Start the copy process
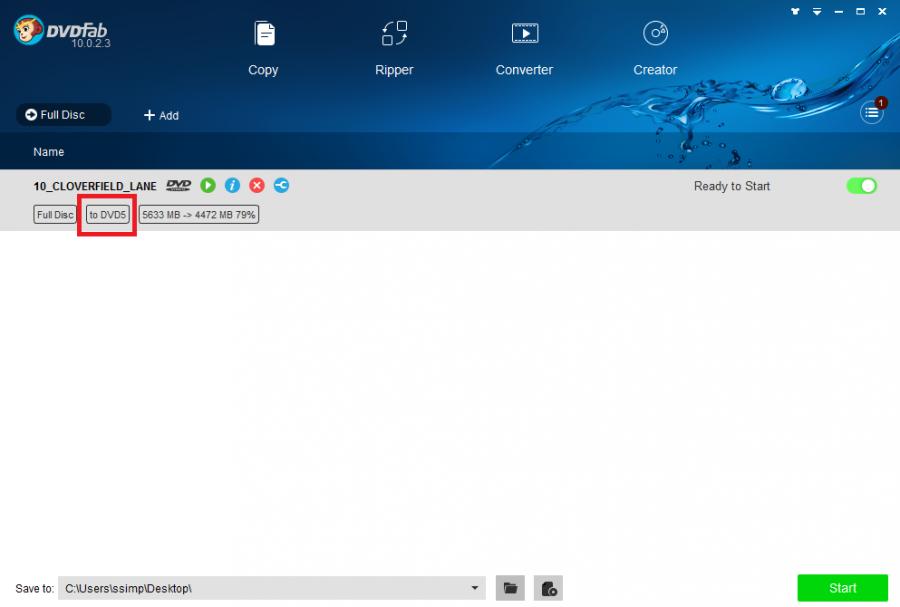The width and height of the screenshot is (900, 607). (x=843, y=588)
